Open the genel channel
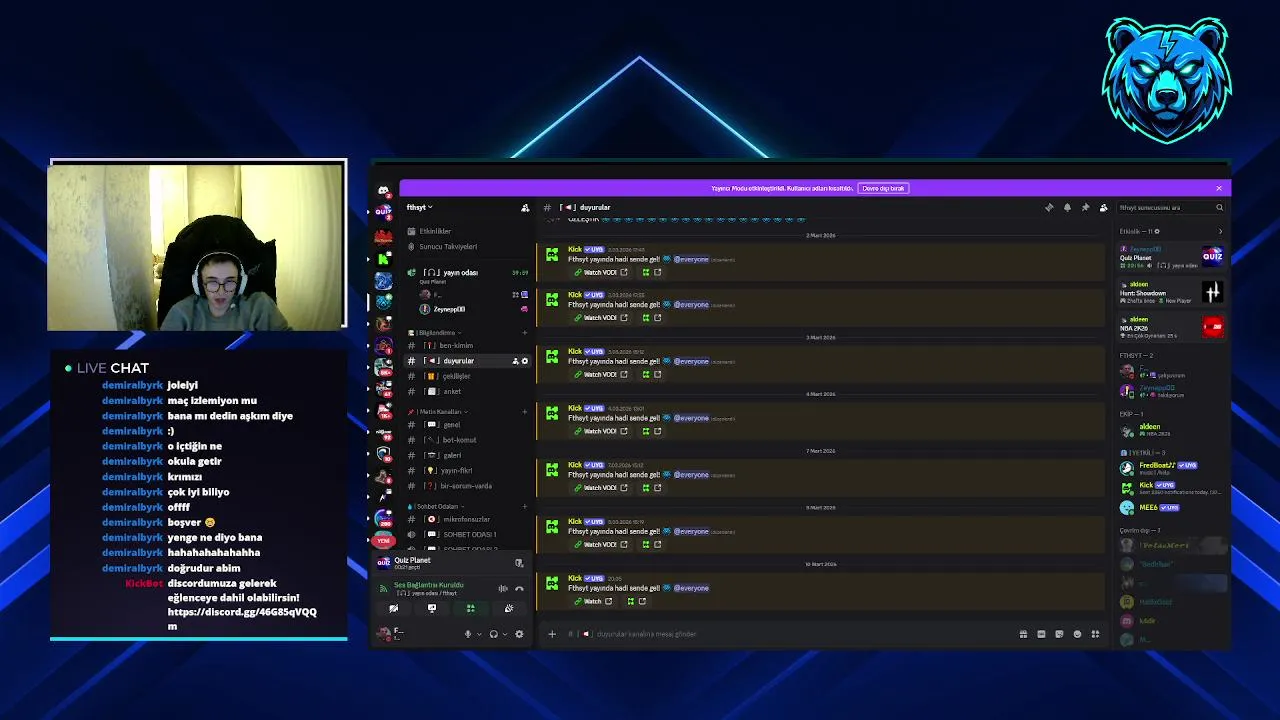This screenshot has height=720, width=1280. coord(468,425)
